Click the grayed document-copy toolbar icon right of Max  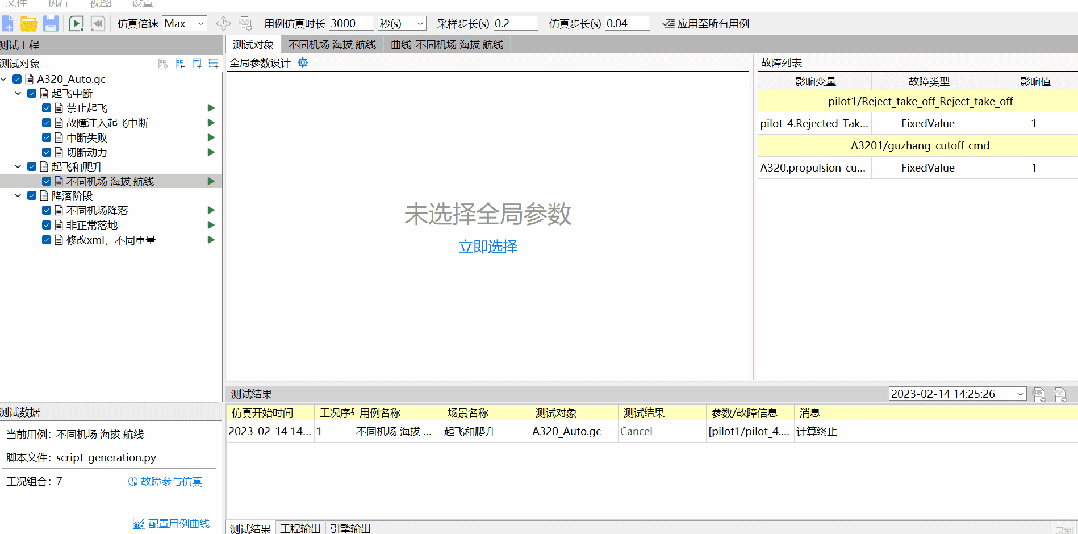245,23
